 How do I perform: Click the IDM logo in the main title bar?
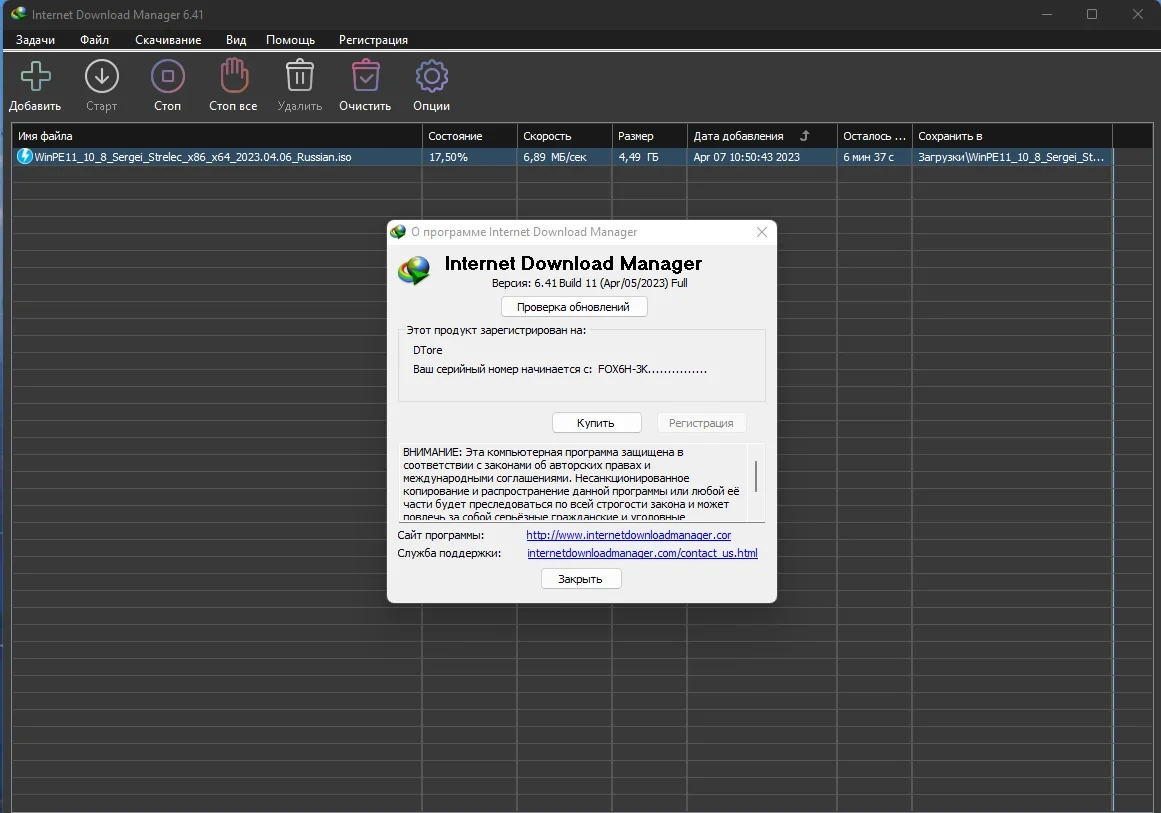[19, 14]
